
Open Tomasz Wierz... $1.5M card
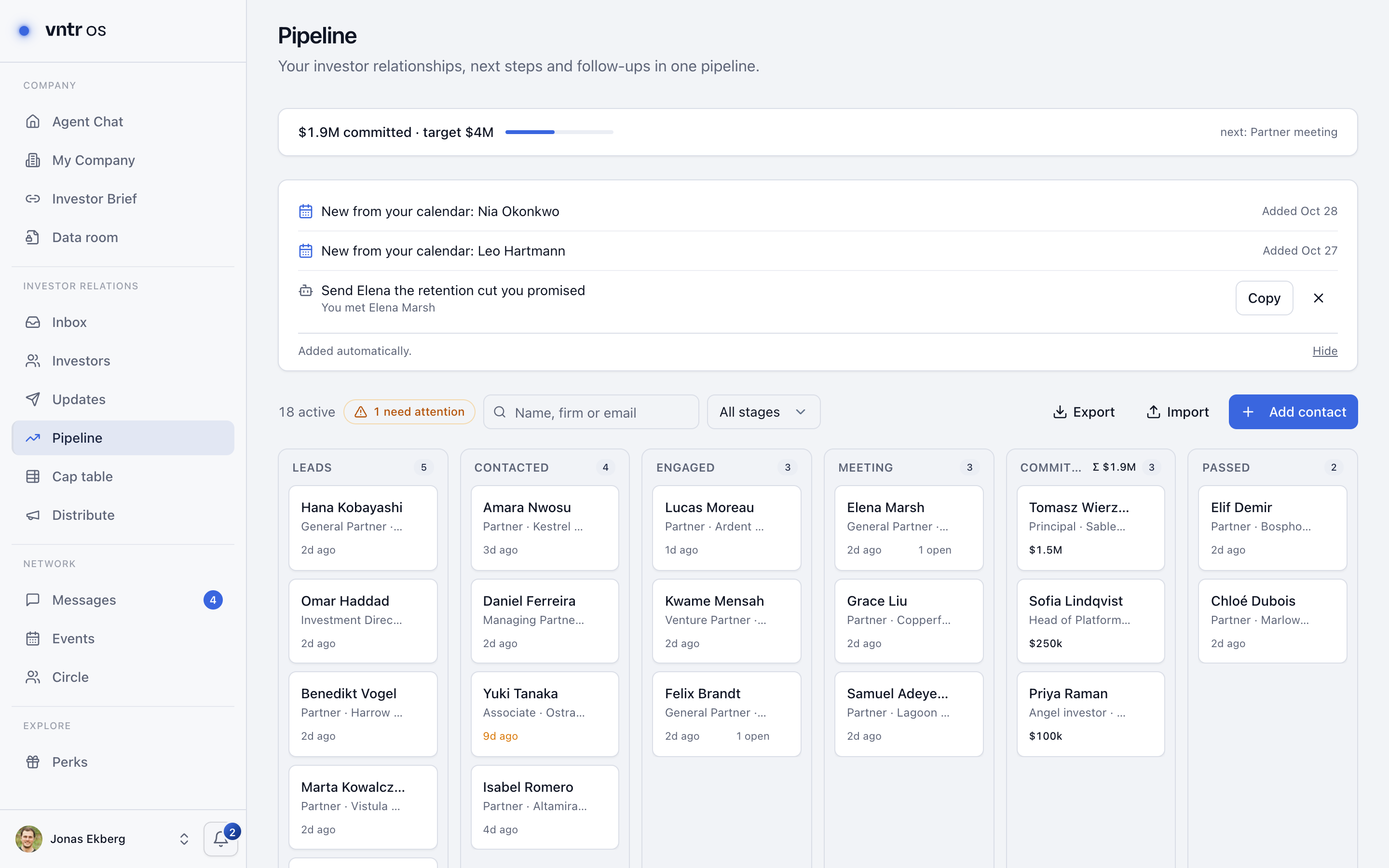[x=1090, y=528]
